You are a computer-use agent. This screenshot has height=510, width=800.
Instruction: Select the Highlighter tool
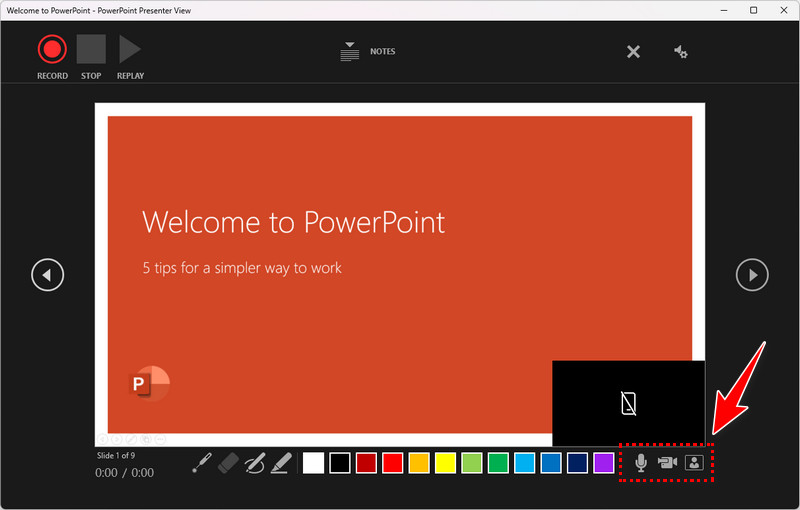pyautogui.click(x=281, y=463)
